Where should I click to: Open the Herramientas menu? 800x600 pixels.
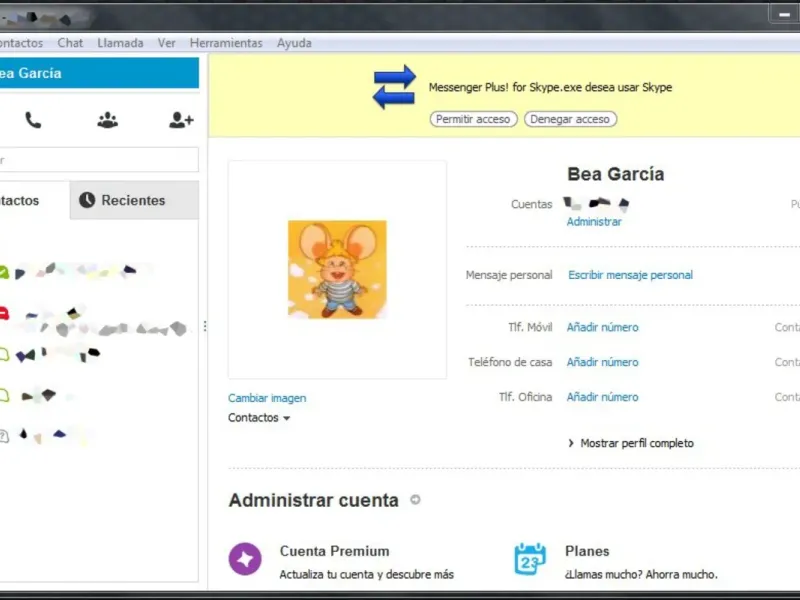(226, 43)
